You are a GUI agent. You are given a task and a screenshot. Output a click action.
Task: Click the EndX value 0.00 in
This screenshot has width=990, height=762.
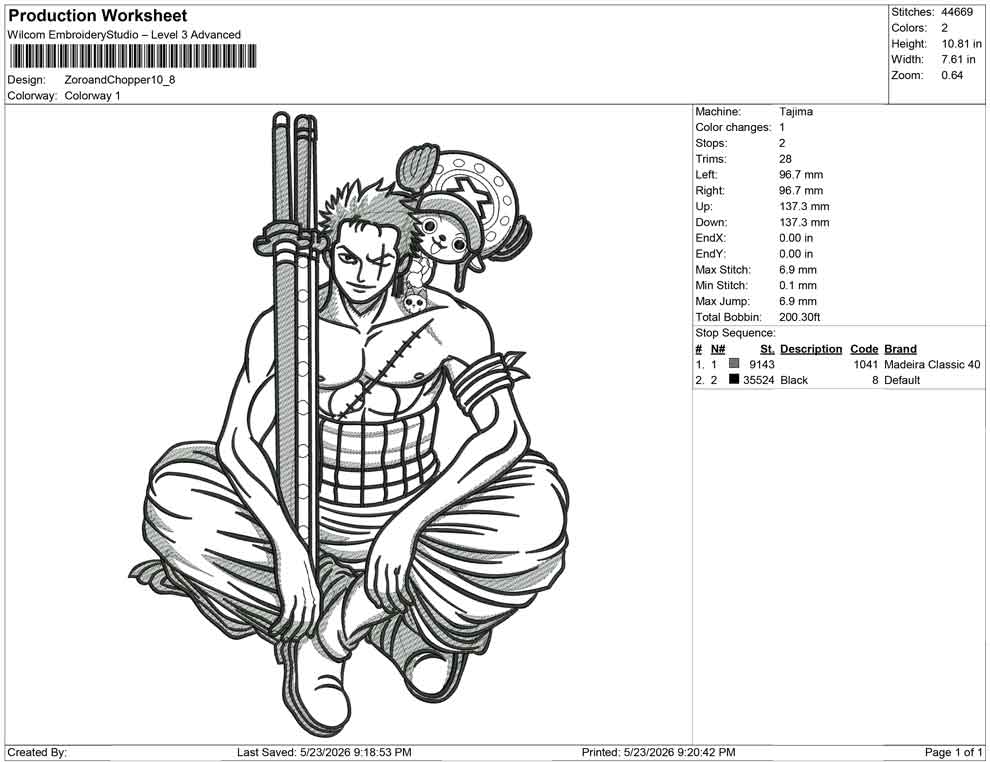pyautogui.click(x=796, y=238)
